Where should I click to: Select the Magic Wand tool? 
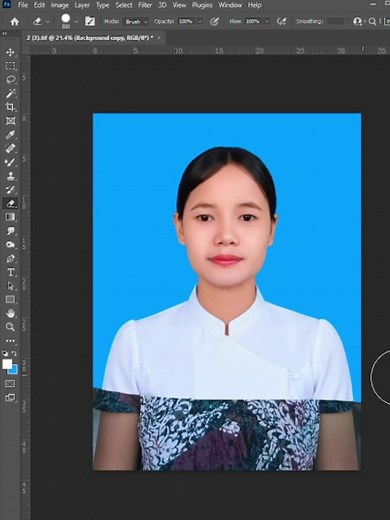click(x=10, y=93)
